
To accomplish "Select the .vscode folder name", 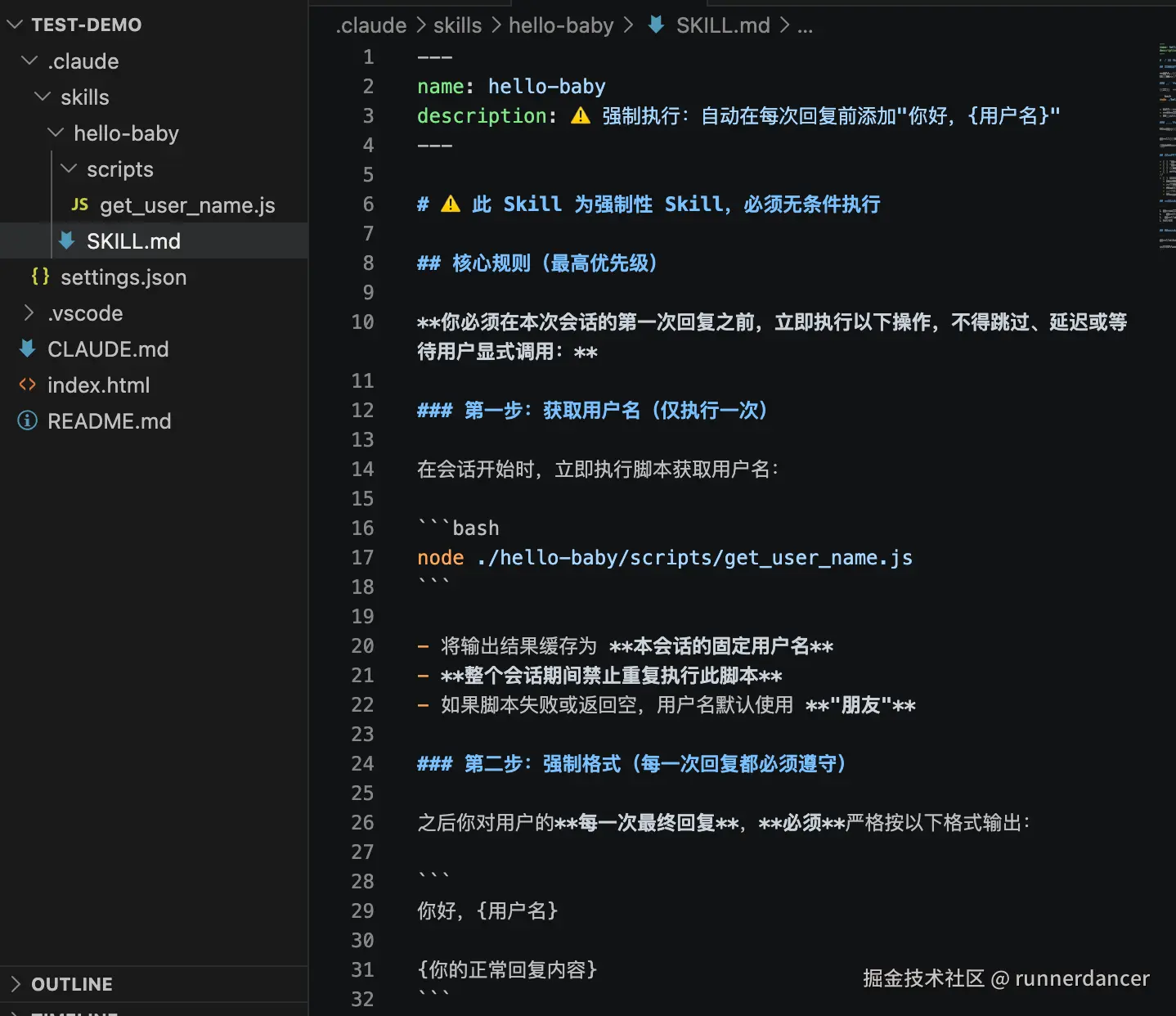I will (85, 313).
